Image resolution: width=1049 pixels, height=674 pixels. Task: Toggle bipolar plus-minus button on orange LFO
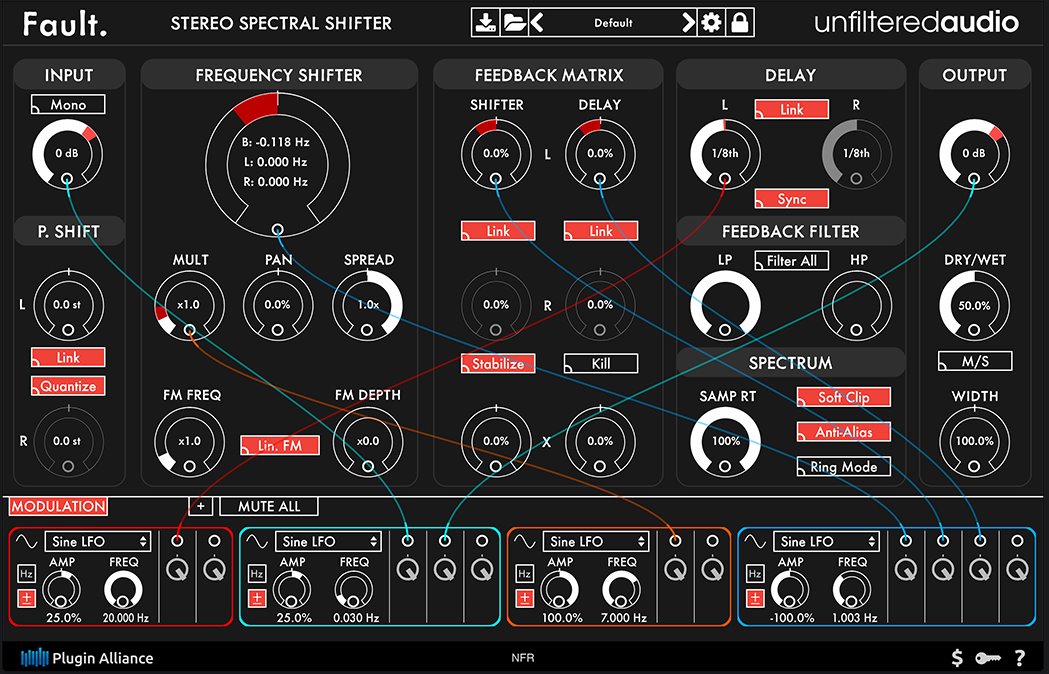[x=524, y=598]
